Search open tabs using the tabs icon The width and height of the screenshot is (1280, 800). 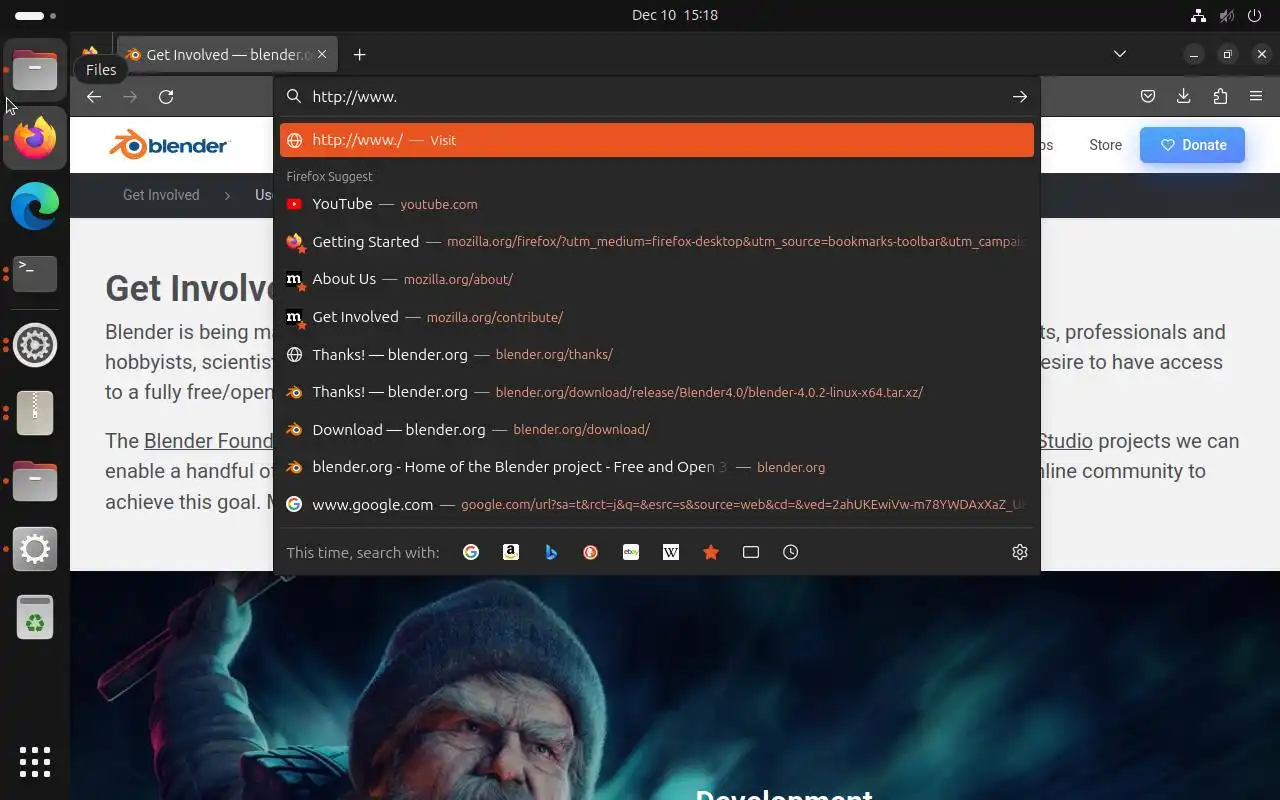click(751, 552)
